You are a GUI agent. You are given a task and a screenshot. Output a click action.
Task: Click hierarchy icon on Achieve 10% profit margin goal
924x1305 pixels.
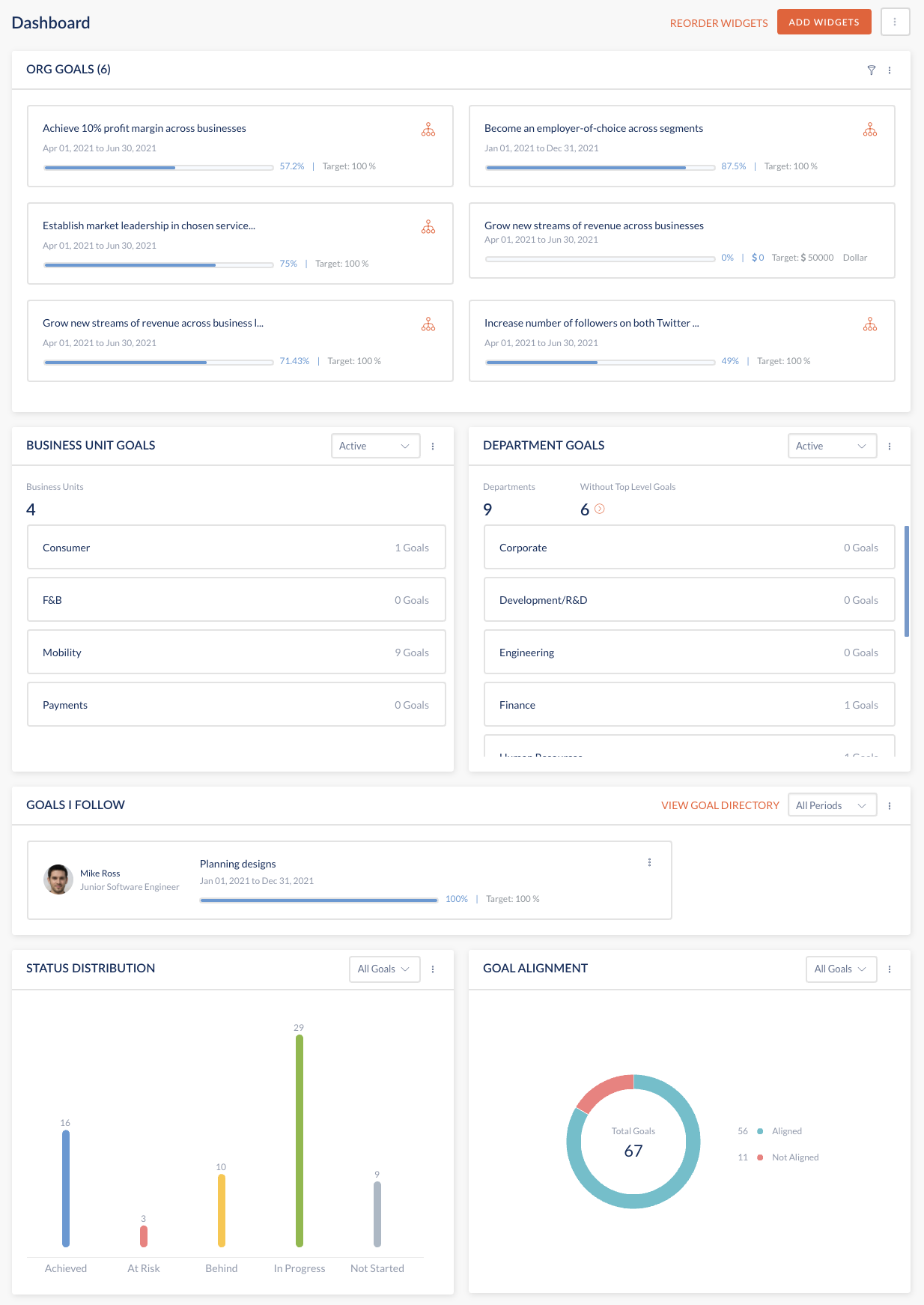pos(428,130)
